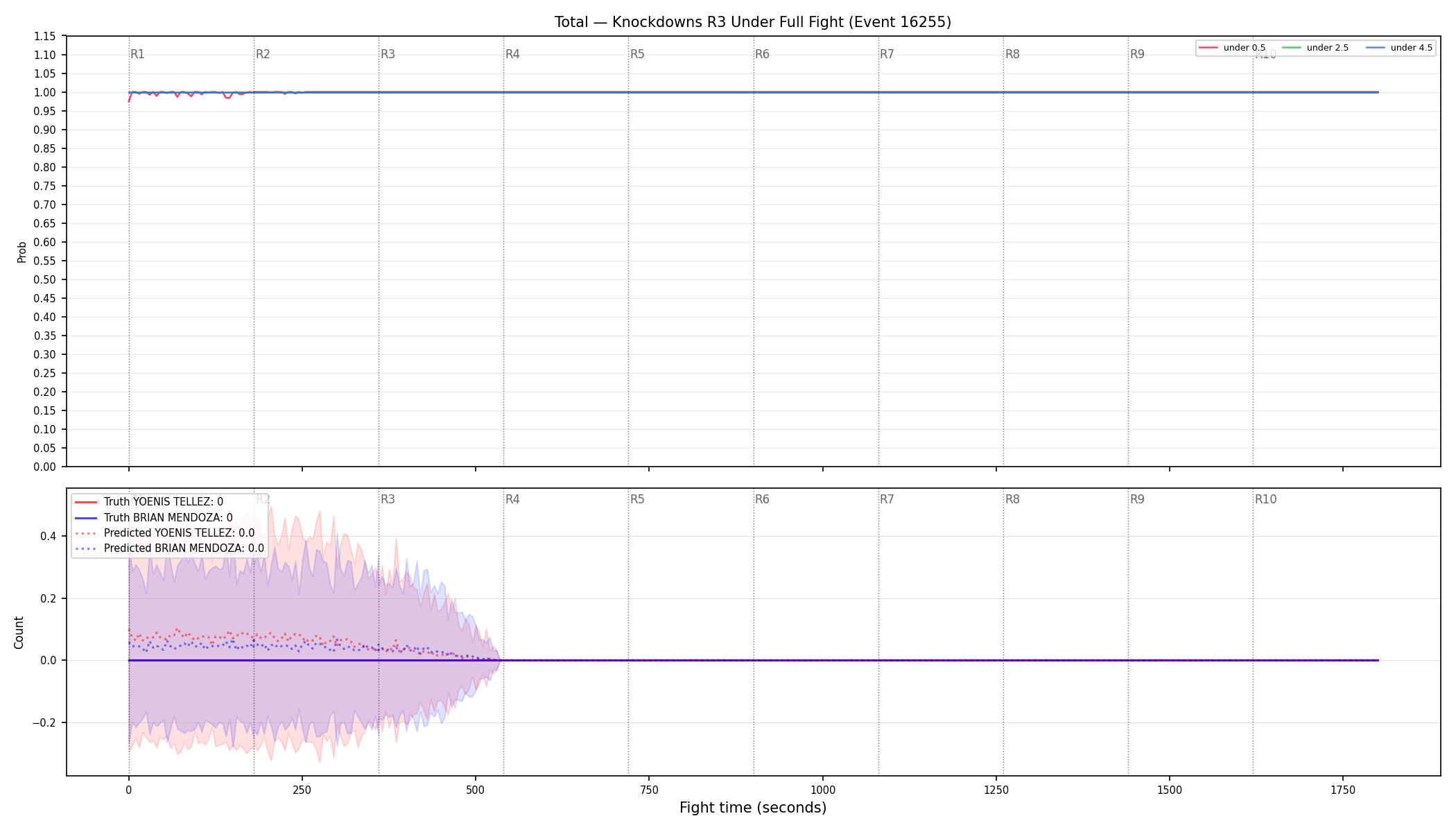Click the 1.00 tick on Prob axis
This screenshot has width=1456, height=832.
click(45, 93)
